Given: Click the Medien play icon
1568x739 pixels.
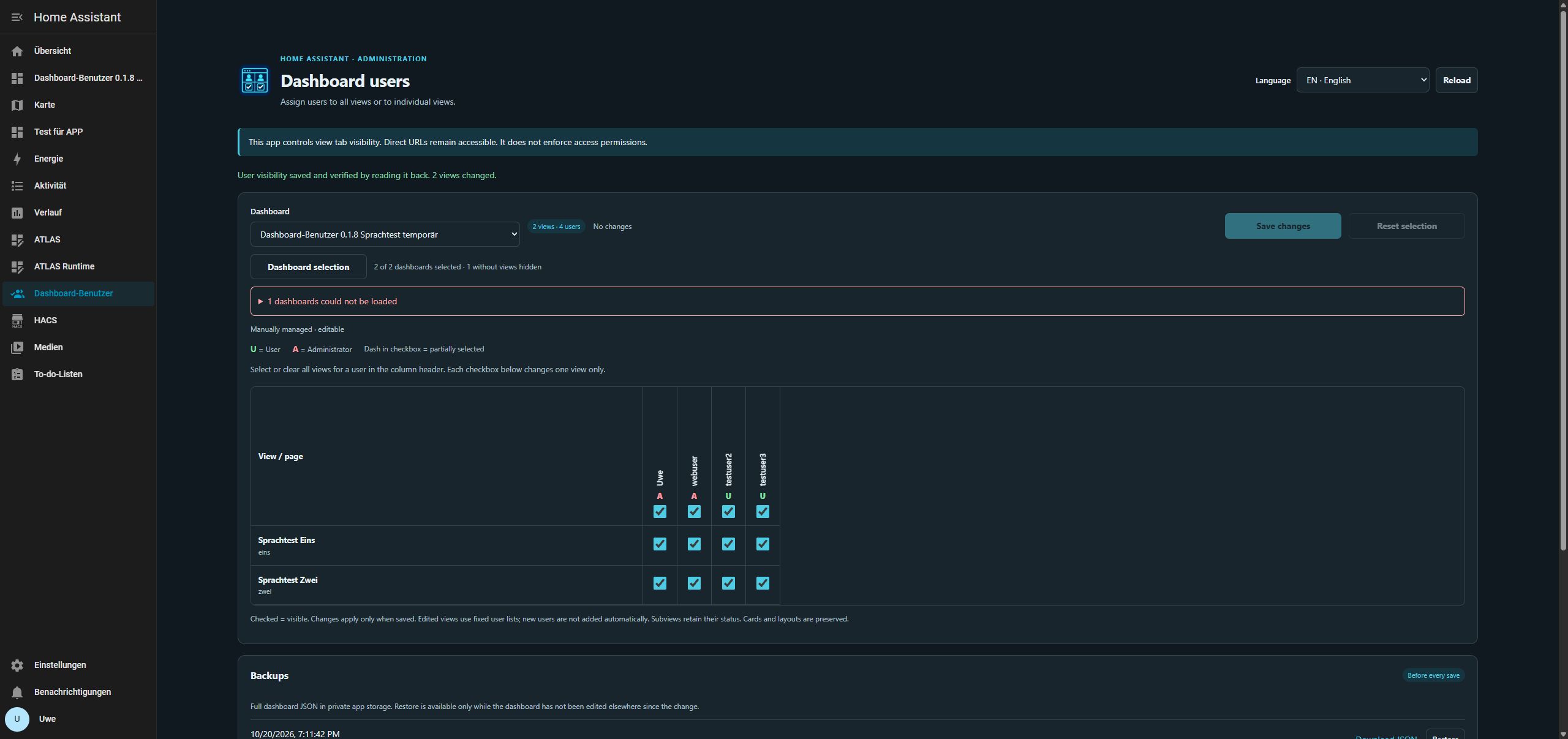Looking at the screenshot, I should [x=17, y=347].
